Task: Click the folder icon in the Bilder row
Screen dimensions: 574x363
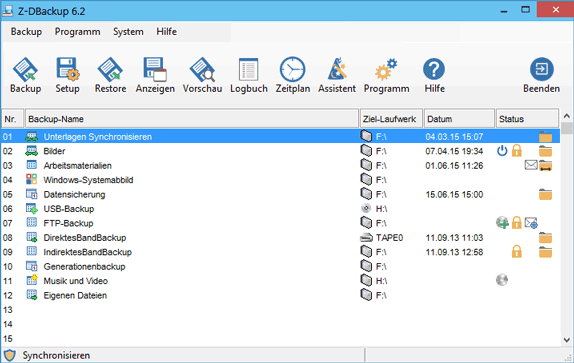Action: [x=545, y=151]
